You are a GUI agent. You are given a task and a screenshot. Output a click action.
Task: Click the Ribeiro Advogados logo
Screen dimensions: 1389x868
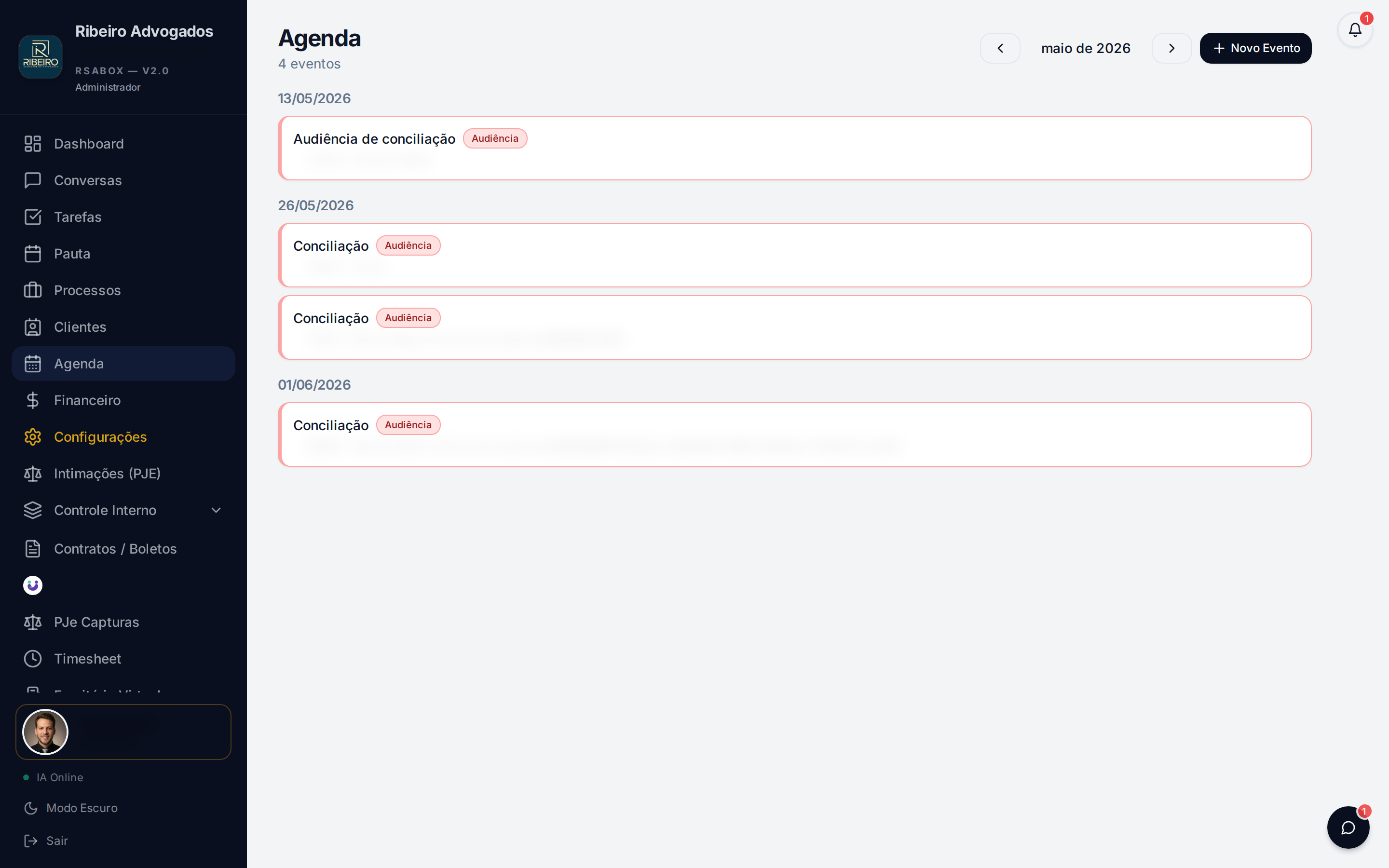point(40,57)
